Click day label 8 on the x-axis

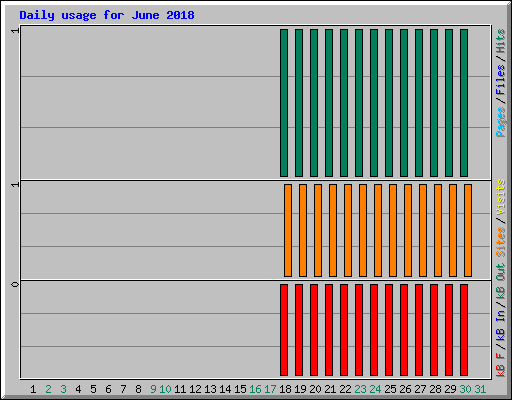(138, 389)
